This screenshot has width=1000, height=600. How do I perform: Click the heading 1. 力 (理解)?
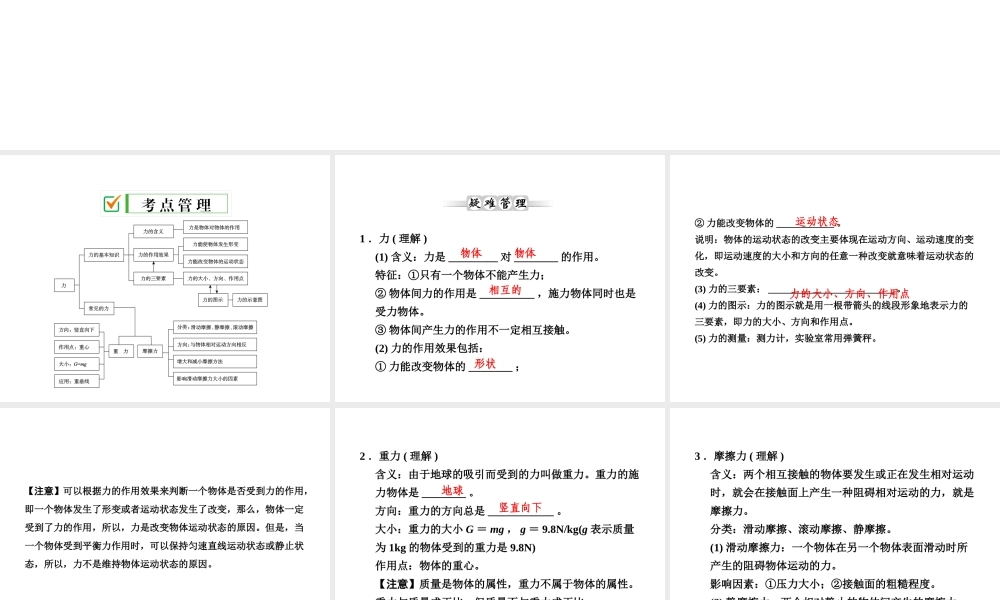point(393,238)
